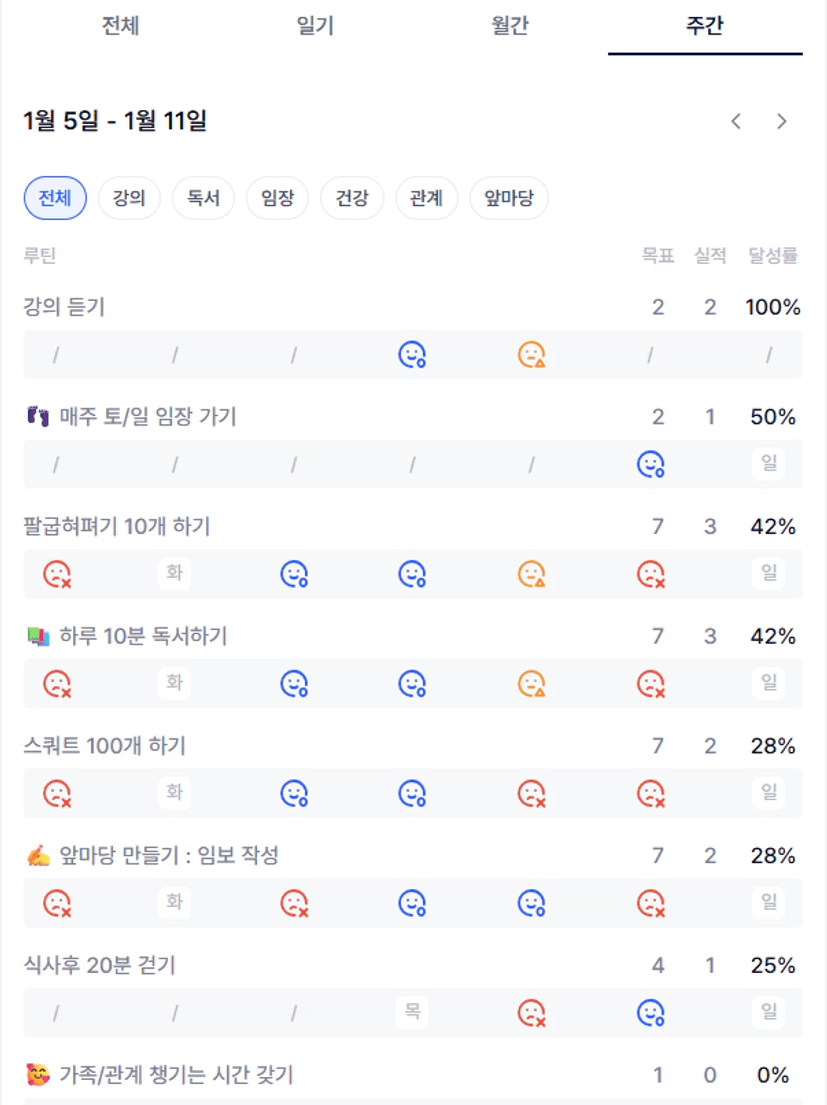Switch to the 월간 tab

pos(510,26)
